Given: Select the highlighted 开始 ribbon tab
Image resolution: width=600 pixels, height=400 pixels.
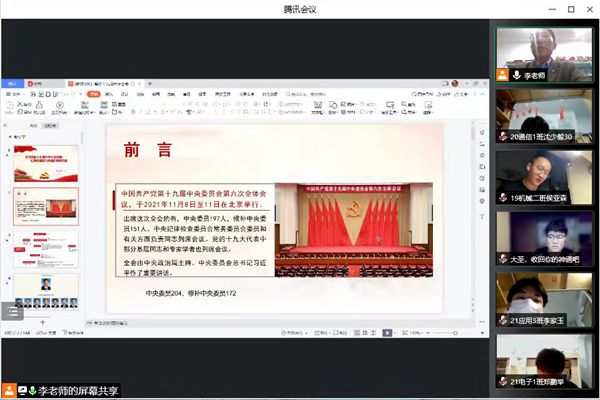Looking at the screenshot, I should pos(95,93).
